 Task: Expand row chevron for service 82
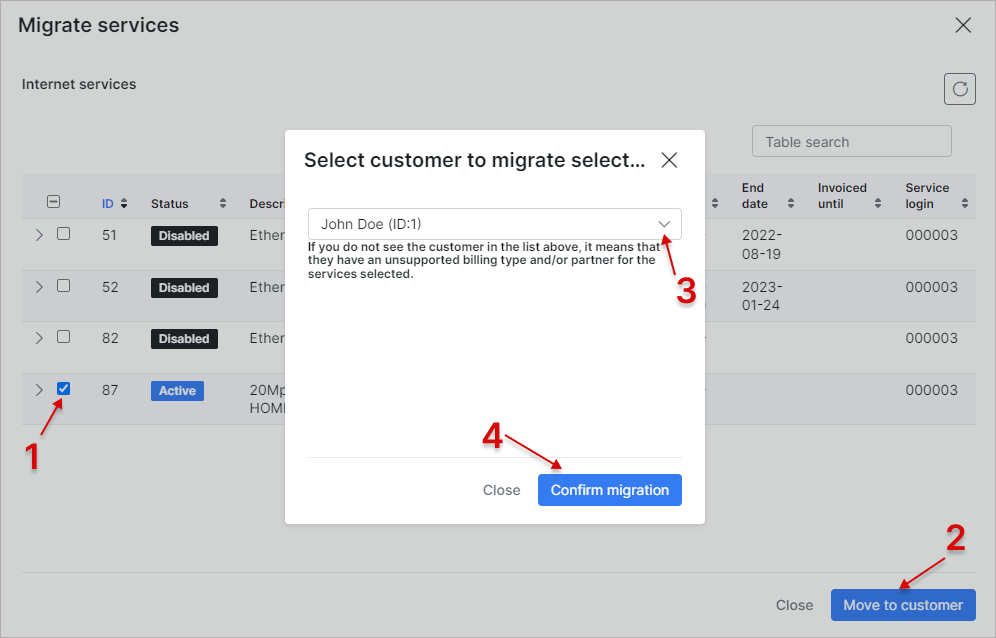[x=39, y=338]
